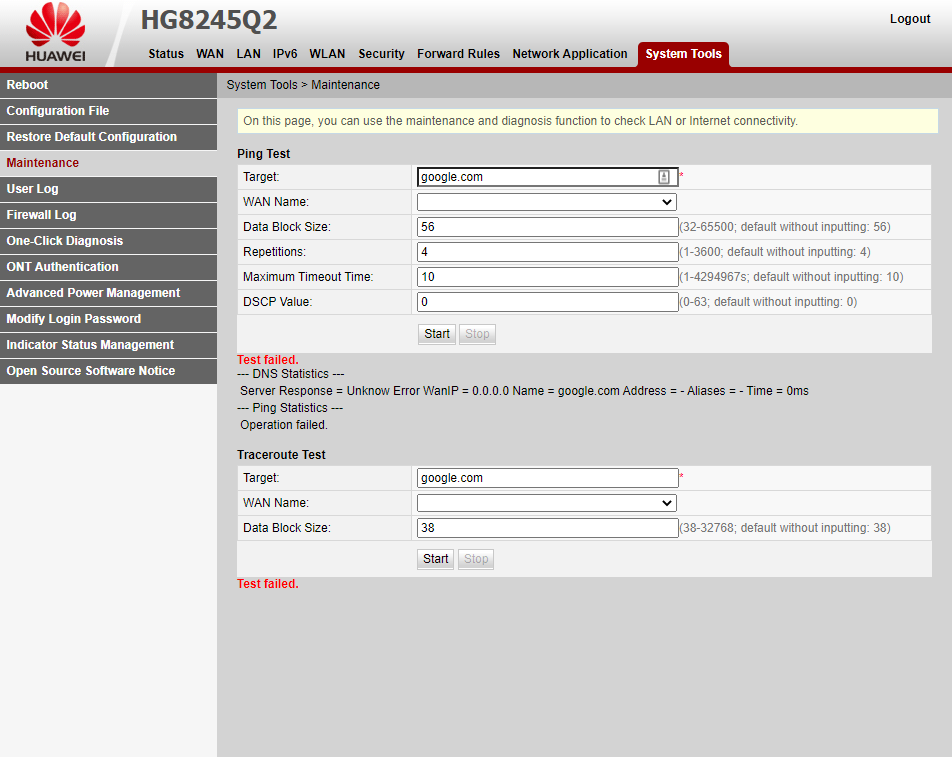Image resolution: width=952 pixels, height=757 pixels.
Task: Click the Traceroute Data Block Size field
Action: 548,528
